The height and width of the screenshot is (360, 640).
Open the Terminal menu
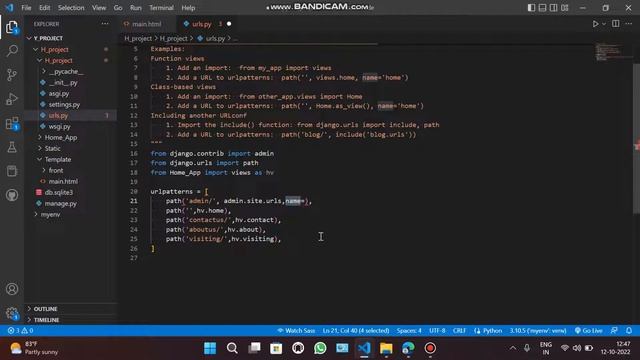161,8
